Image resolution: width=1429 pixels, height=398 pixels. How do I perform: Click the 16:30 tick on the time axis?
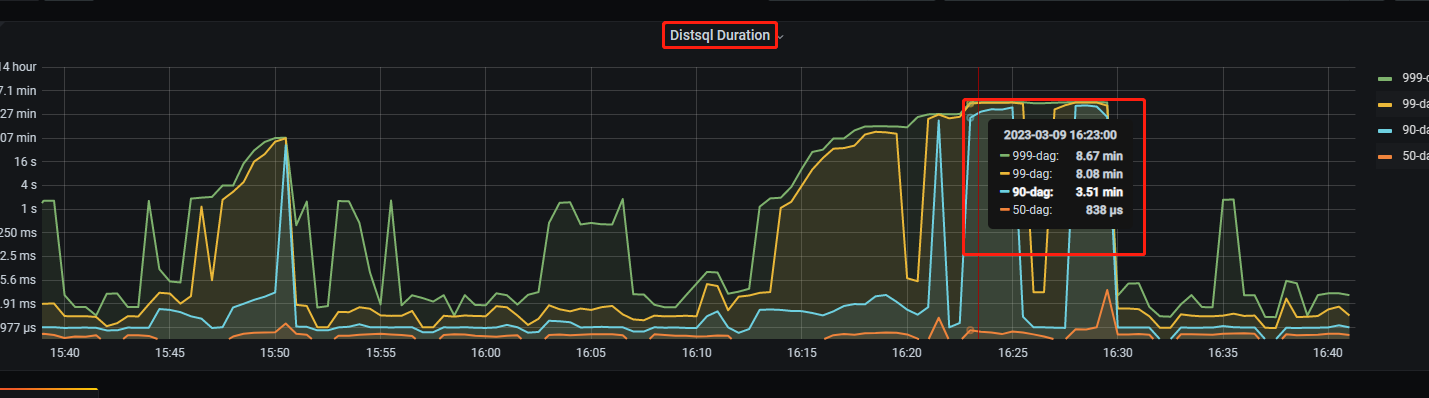tap(1118, 353)
